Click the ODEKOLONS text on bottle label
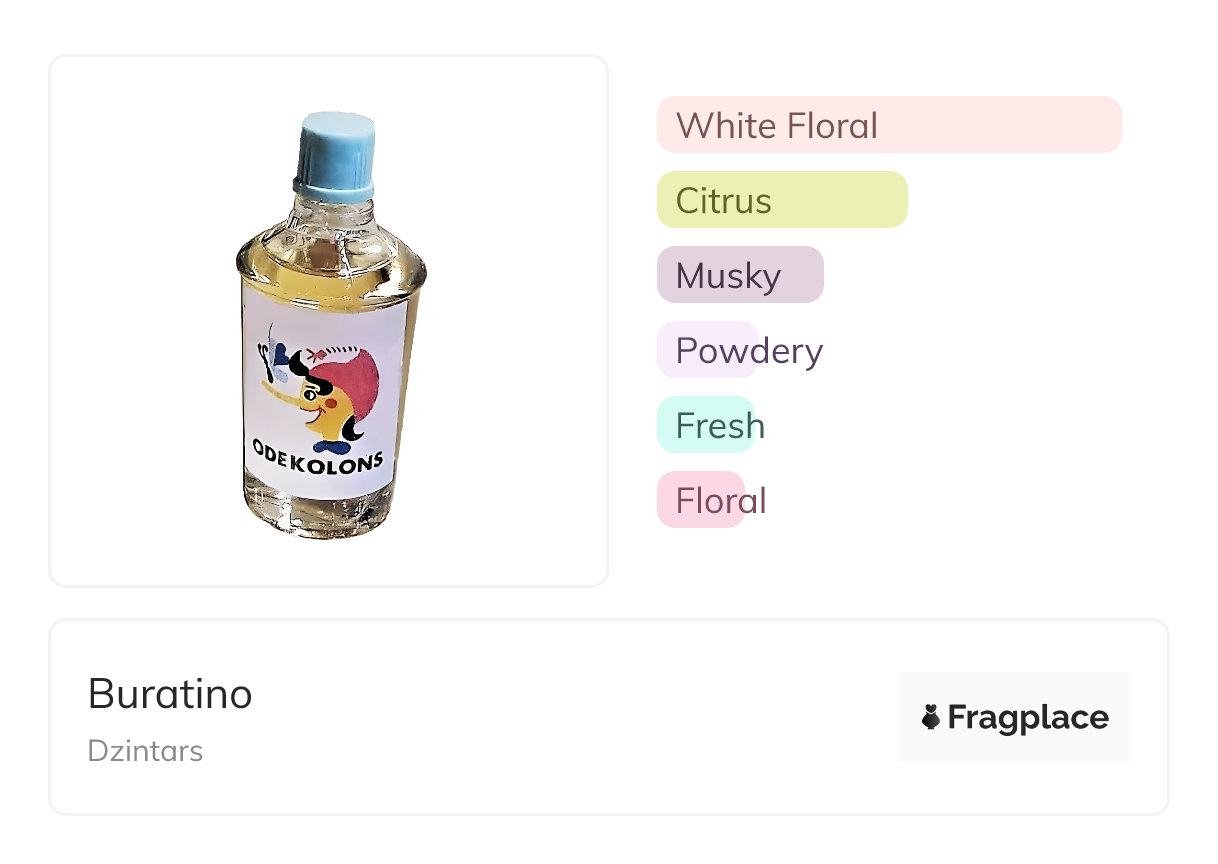The height and width of the screenshot is (864, 1218). [317, 462]
